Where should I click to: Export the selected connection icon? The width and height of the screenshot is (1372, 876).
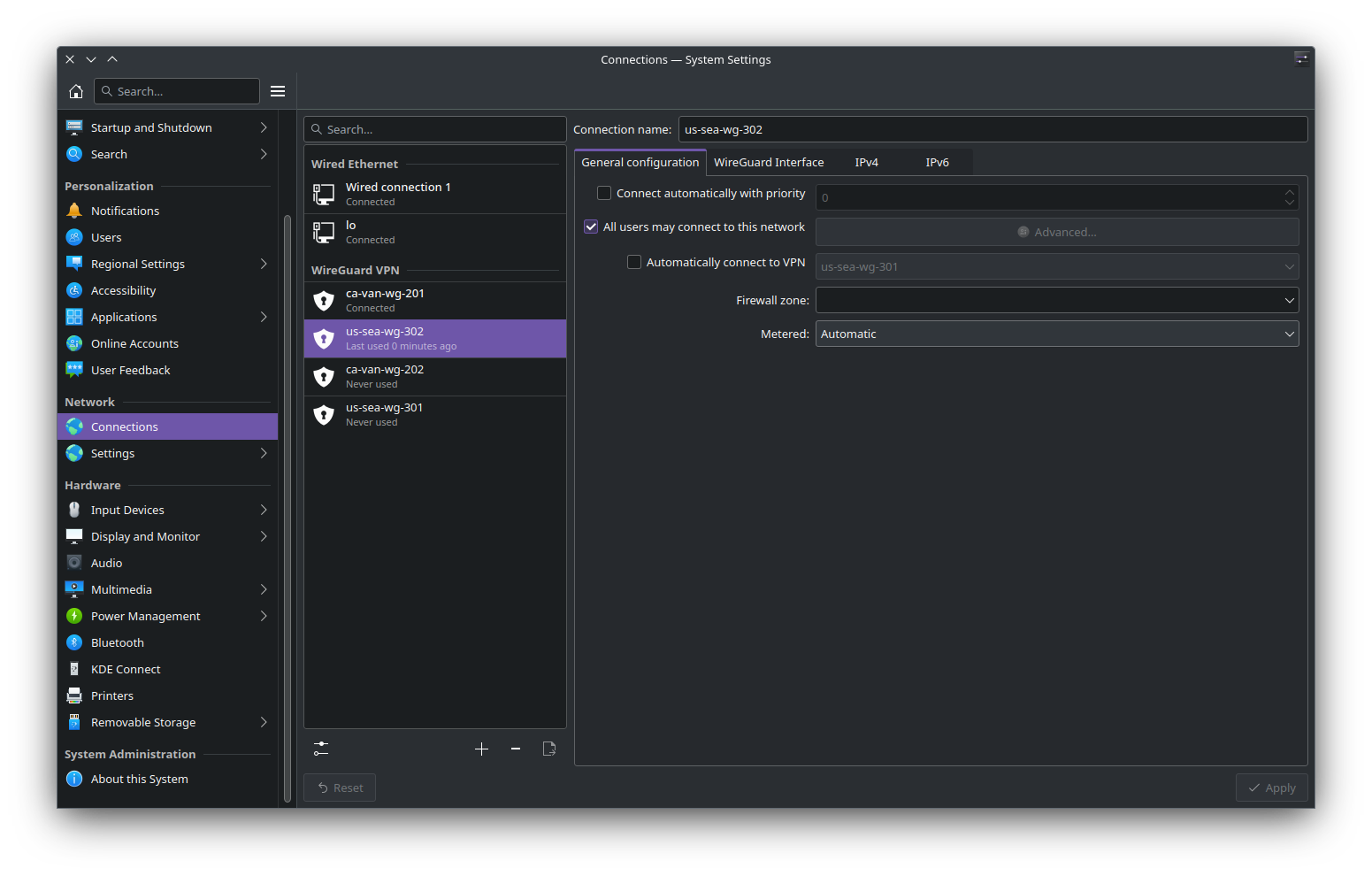pyautogui.click(x=549, y=749)
